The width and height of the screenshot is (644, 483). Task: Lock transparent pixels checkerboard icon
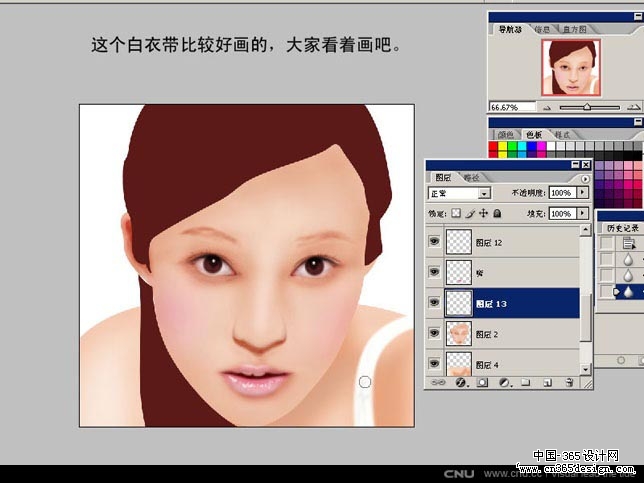(456, 213)
